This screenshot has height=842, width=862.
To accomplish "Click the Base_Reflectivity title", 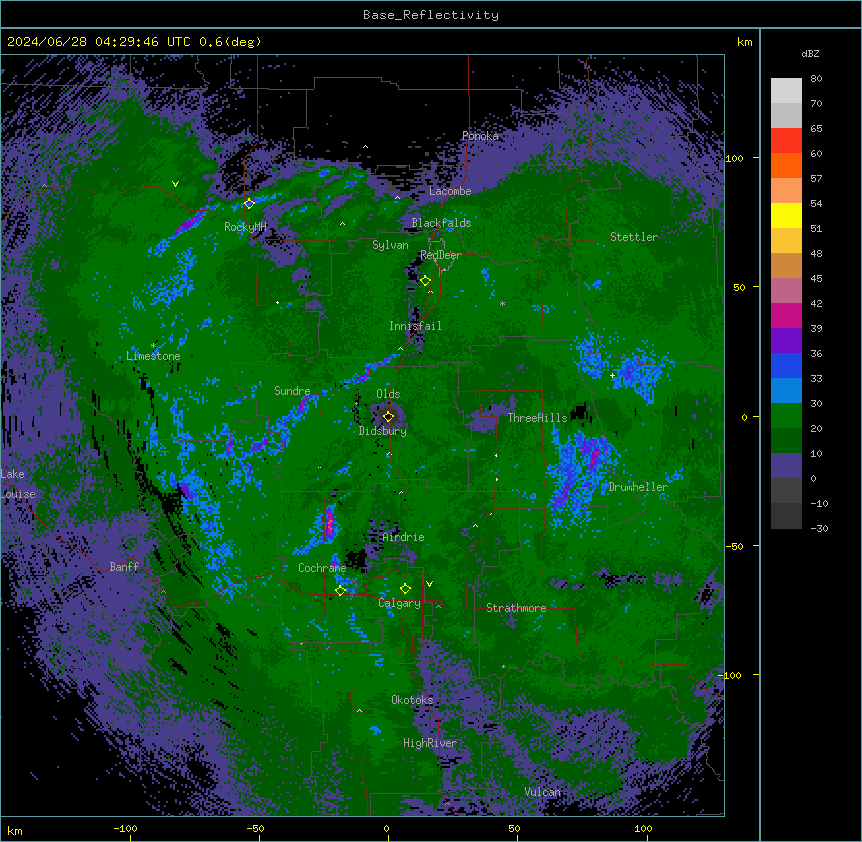I will [x=431, y=15].
